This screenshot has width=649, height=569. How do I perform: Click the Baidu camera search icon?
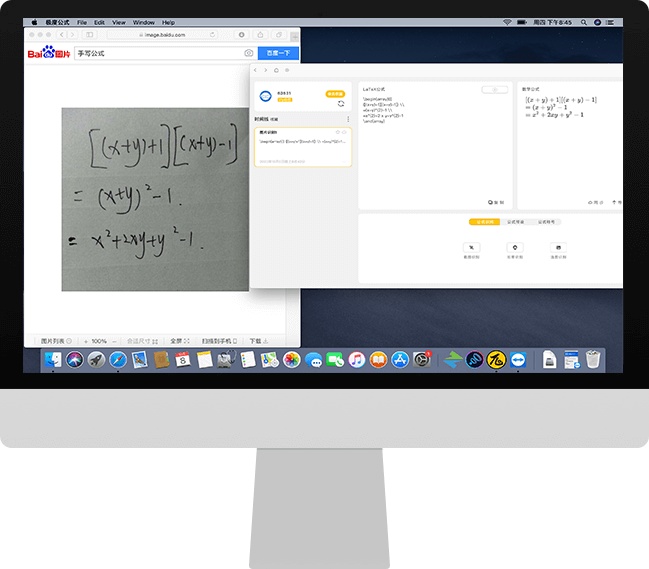tap(248, 53)
